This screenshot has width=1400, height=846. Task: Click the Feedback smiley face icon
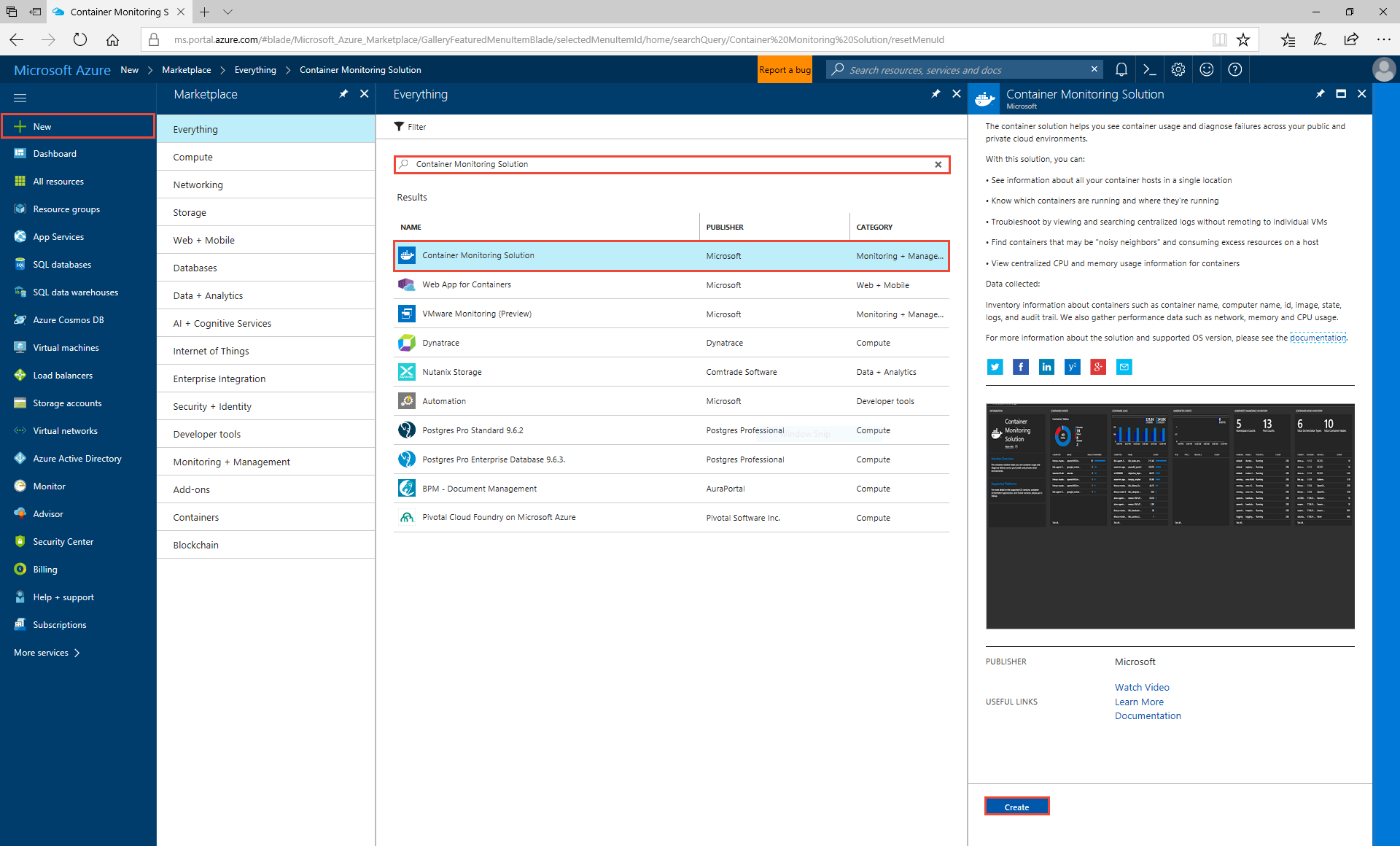(1207, 69)
